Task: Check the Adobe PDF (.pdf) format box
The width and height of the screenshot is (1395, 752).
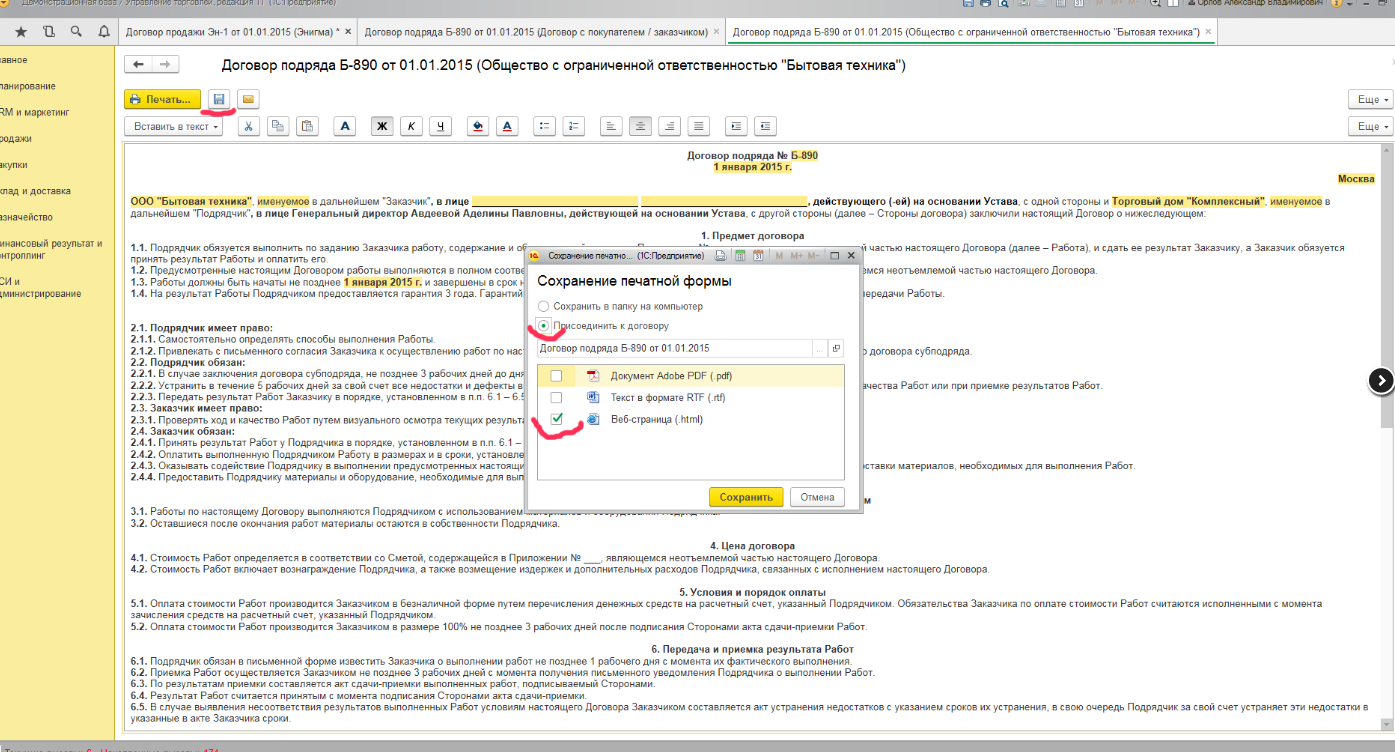Action: click(x=556, y=376)
